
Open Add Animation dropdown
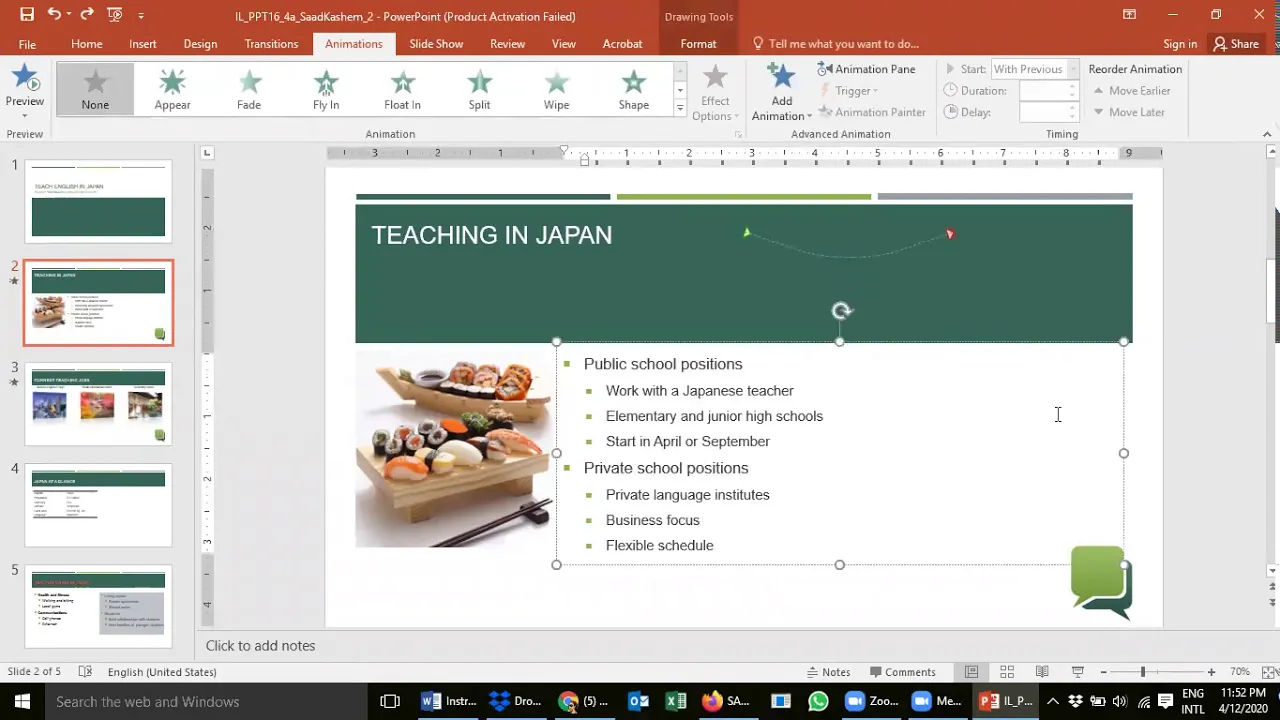tap(781, 91)
